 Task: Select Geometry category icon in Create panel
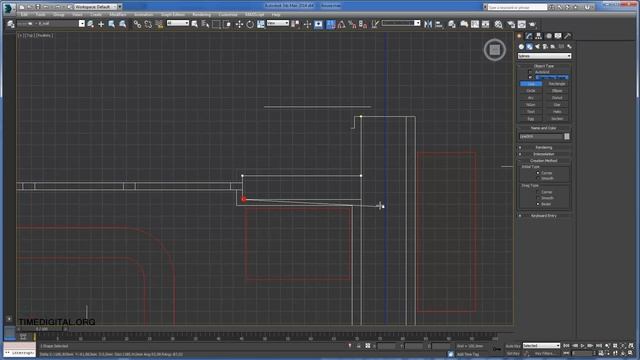point(521,47)
